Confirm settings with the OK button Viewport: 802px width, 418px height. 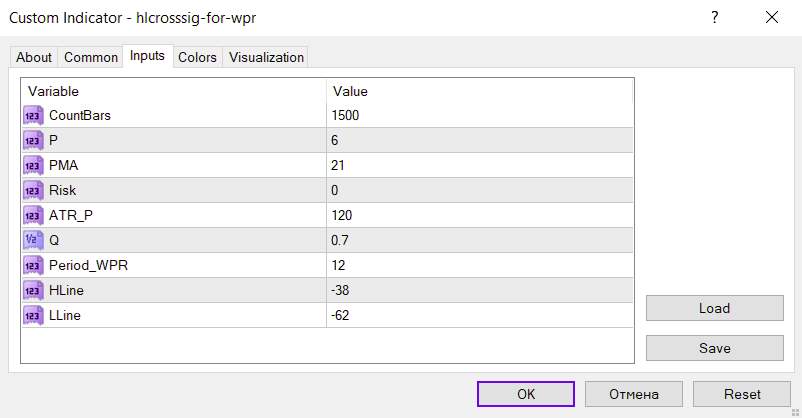point(526,394)
